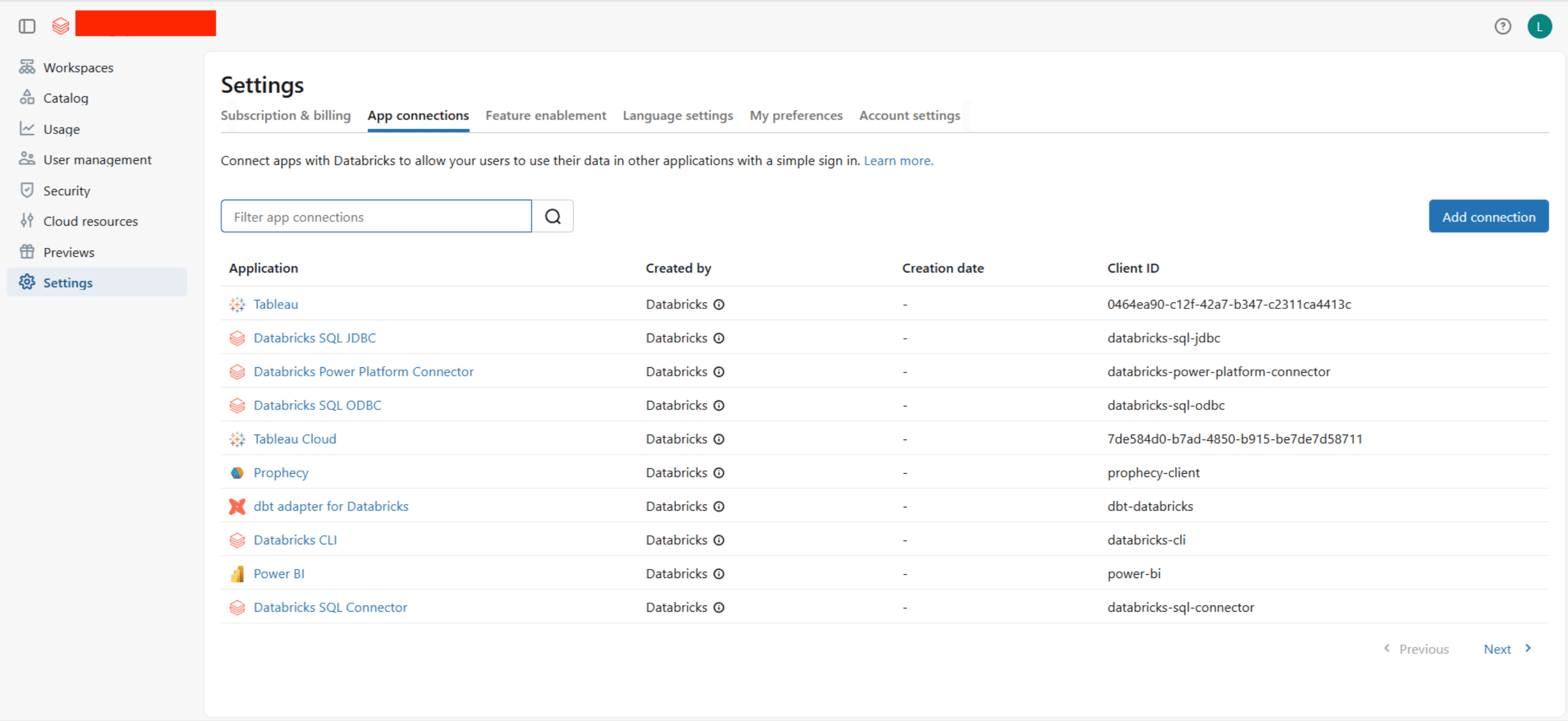Open the Account settings tab
Viewport: 1568px width, 721px height.
(x=910, y=115)
